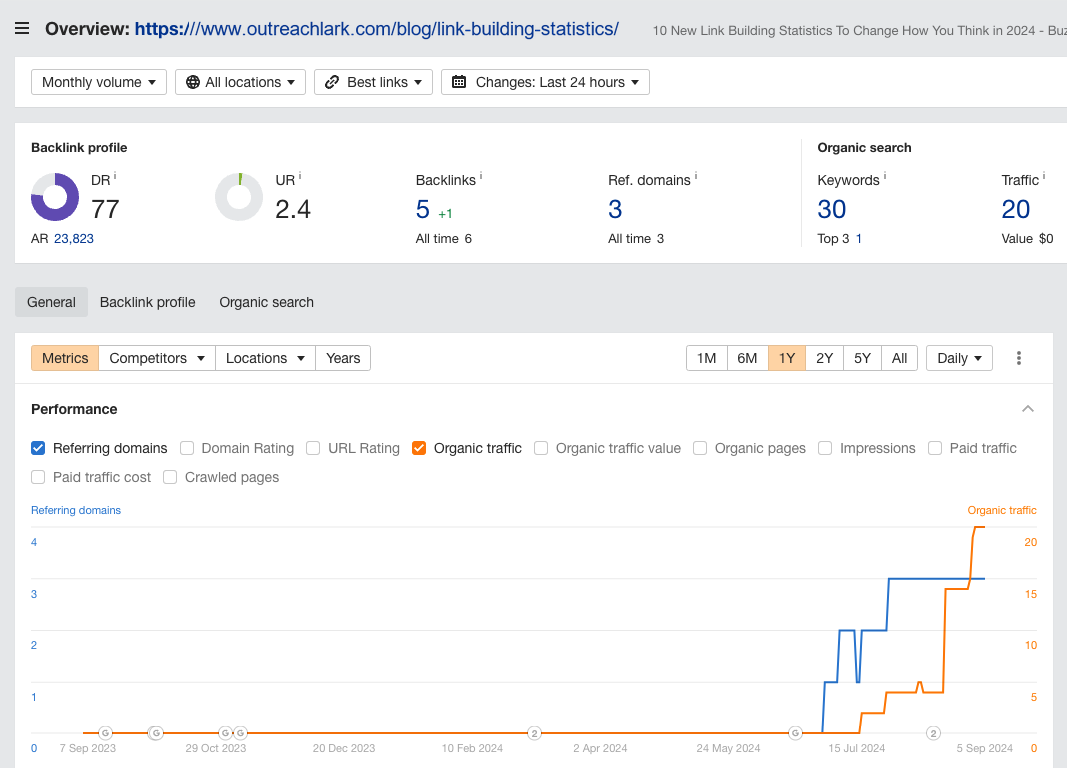Enable Crawled pages checkbox

click(170, 478)
